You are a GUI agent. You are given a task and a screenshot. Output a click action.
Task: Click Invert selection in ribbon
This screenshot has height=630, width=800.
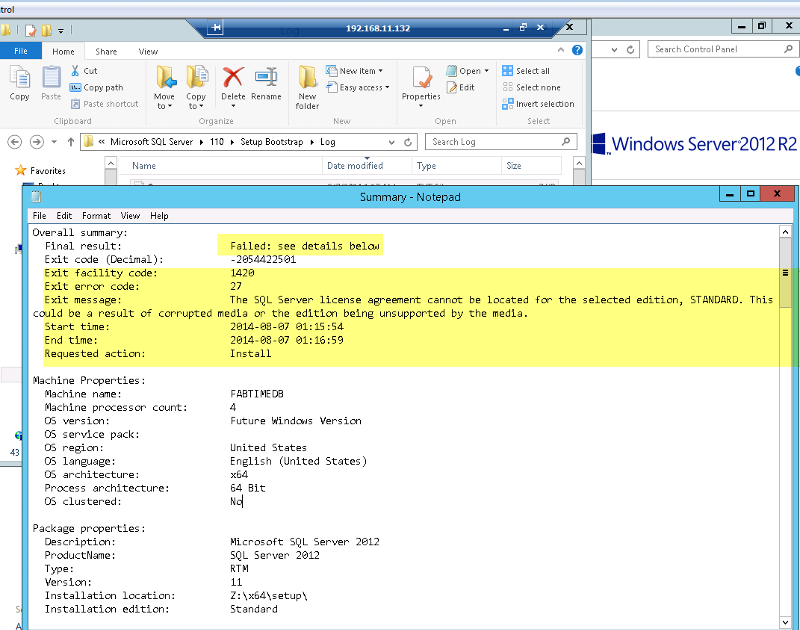(538, 104)
